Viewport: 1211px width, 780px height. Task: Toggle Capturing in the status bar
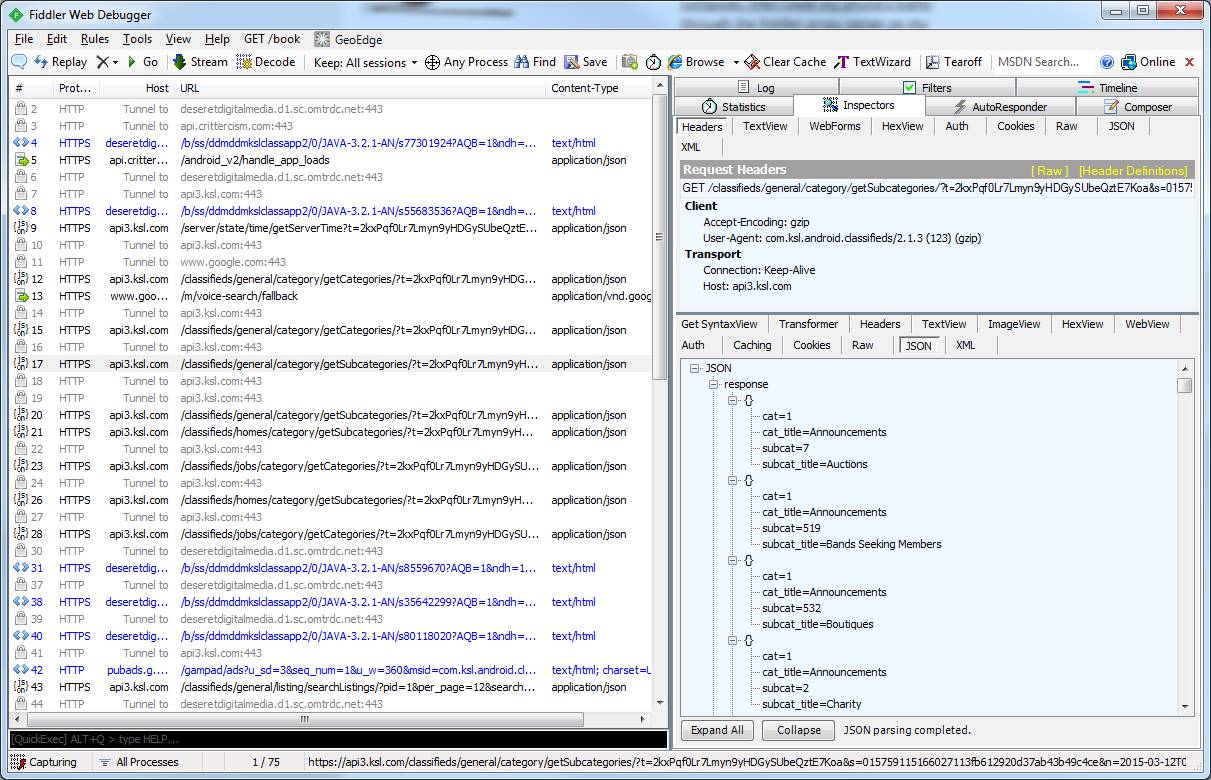pyautogui.click(x=45, y=762)
